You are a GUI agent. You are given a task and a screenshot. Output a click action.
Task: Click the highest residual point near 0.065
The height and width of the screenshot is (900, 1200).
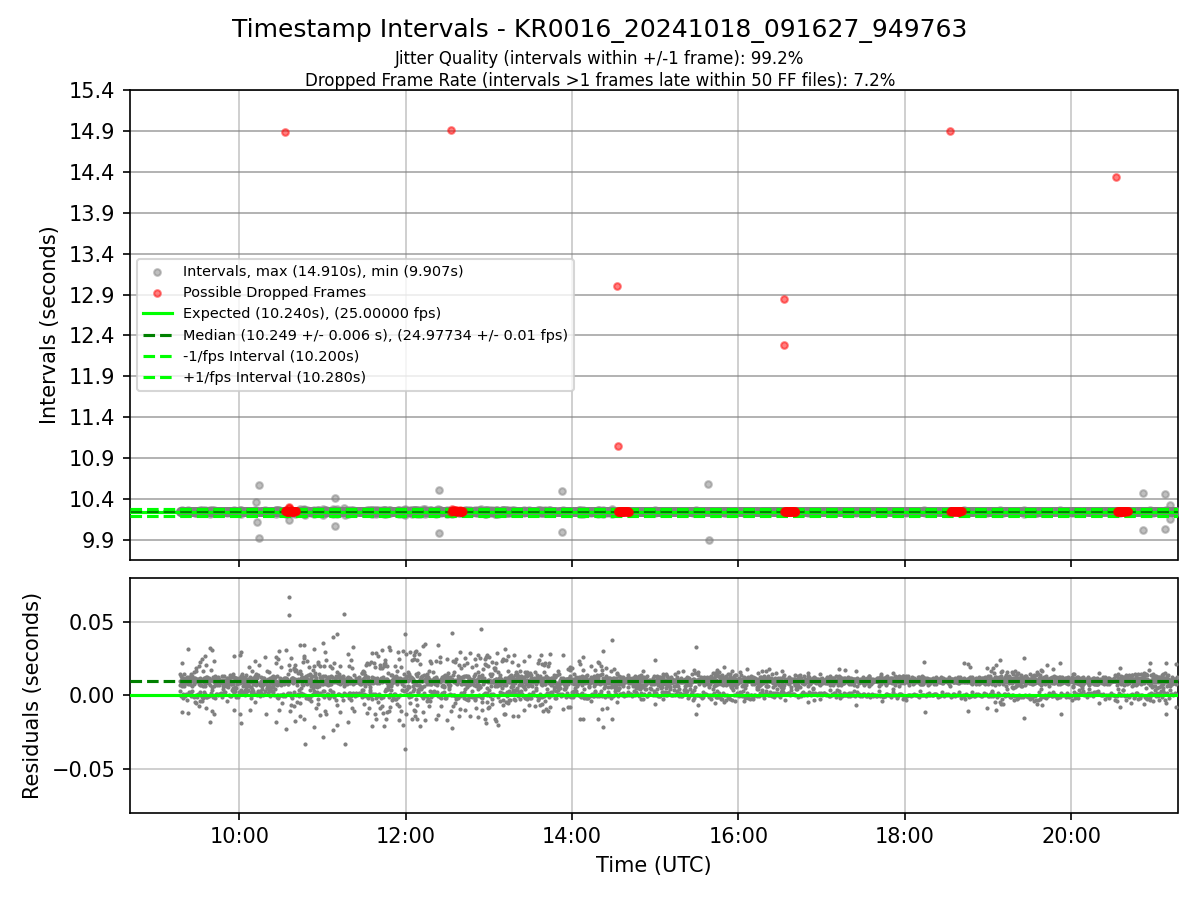pyautogui.click(x=289, y=597)
